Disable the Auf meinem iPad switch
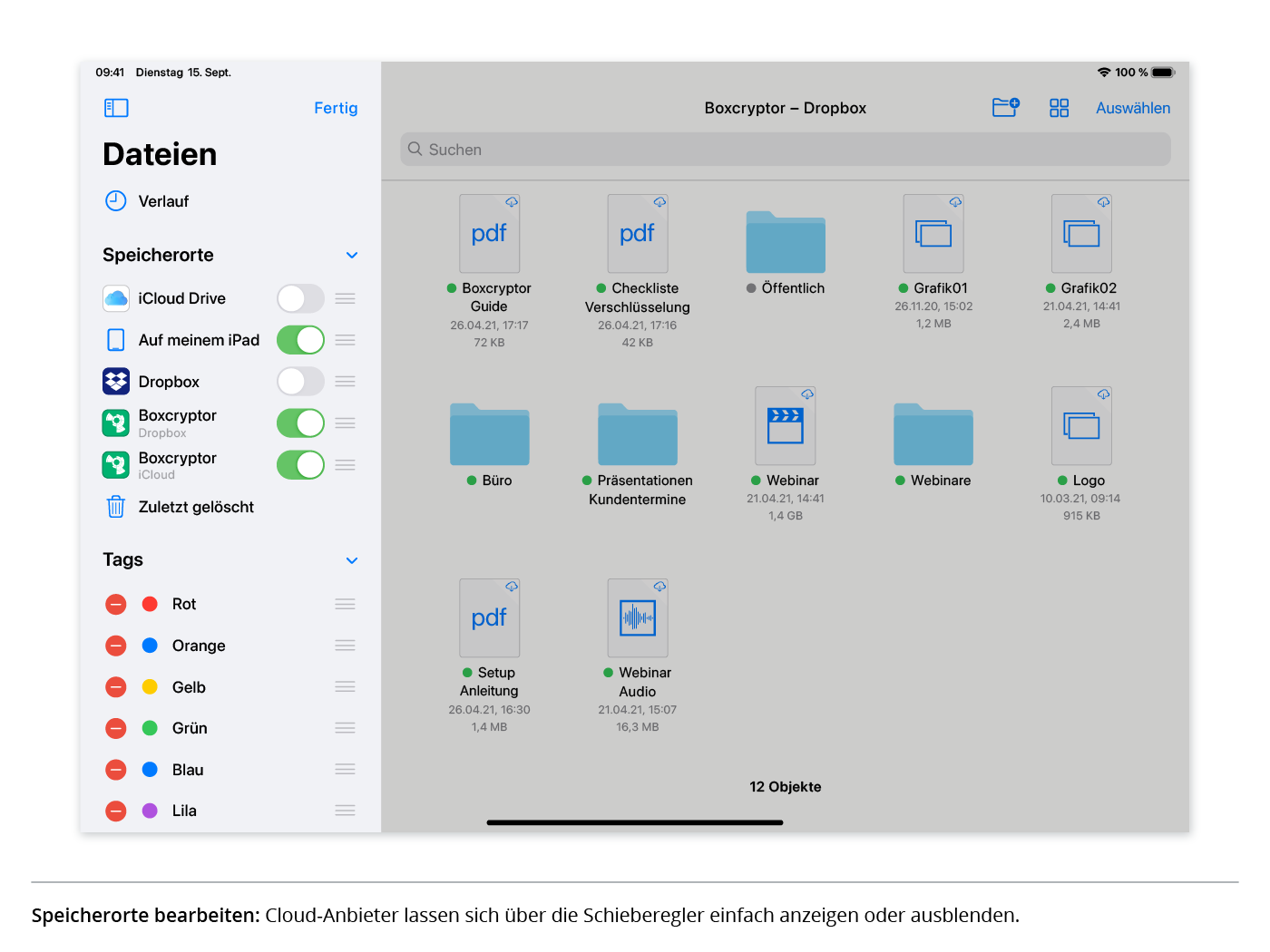 (x=300, y=340)
